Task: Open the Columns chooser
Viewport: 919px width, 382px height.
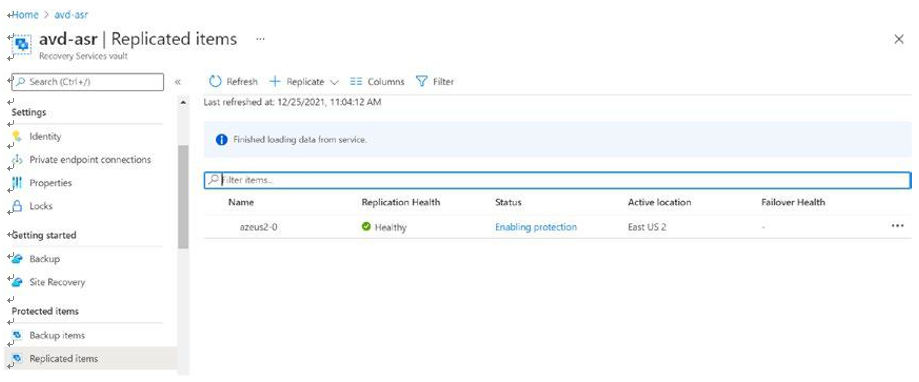Action: click(x=377, y=81)
